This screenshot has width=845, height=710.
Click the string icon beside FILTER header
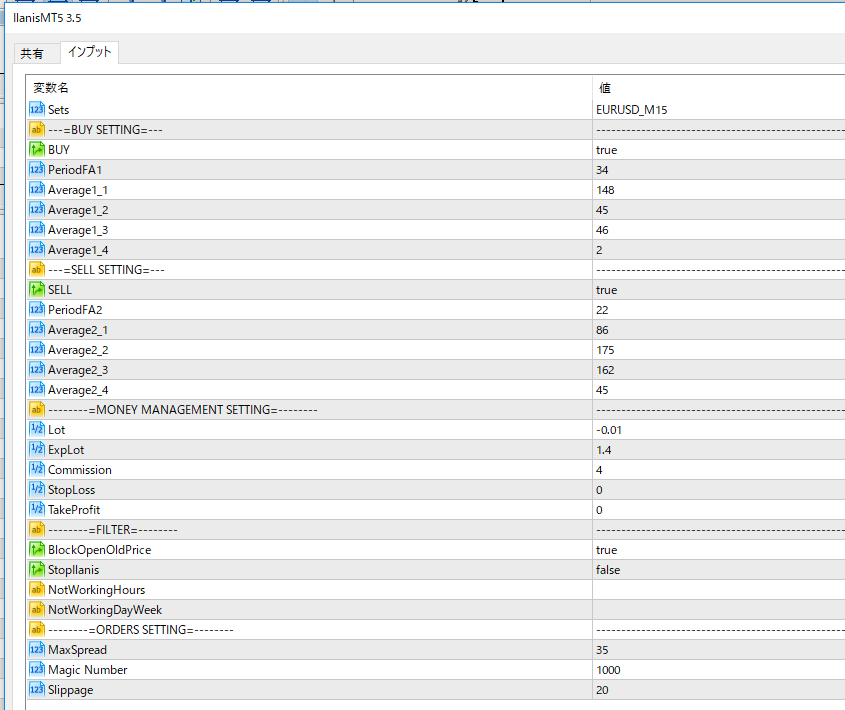tap(37, 529)
